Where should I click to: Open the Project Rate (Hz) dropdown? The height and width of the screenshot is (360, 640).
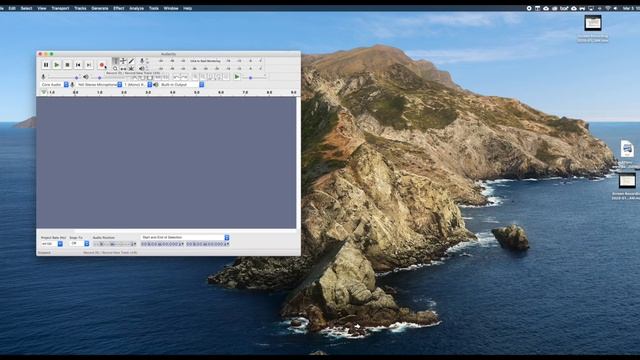(x=52, y=244)
